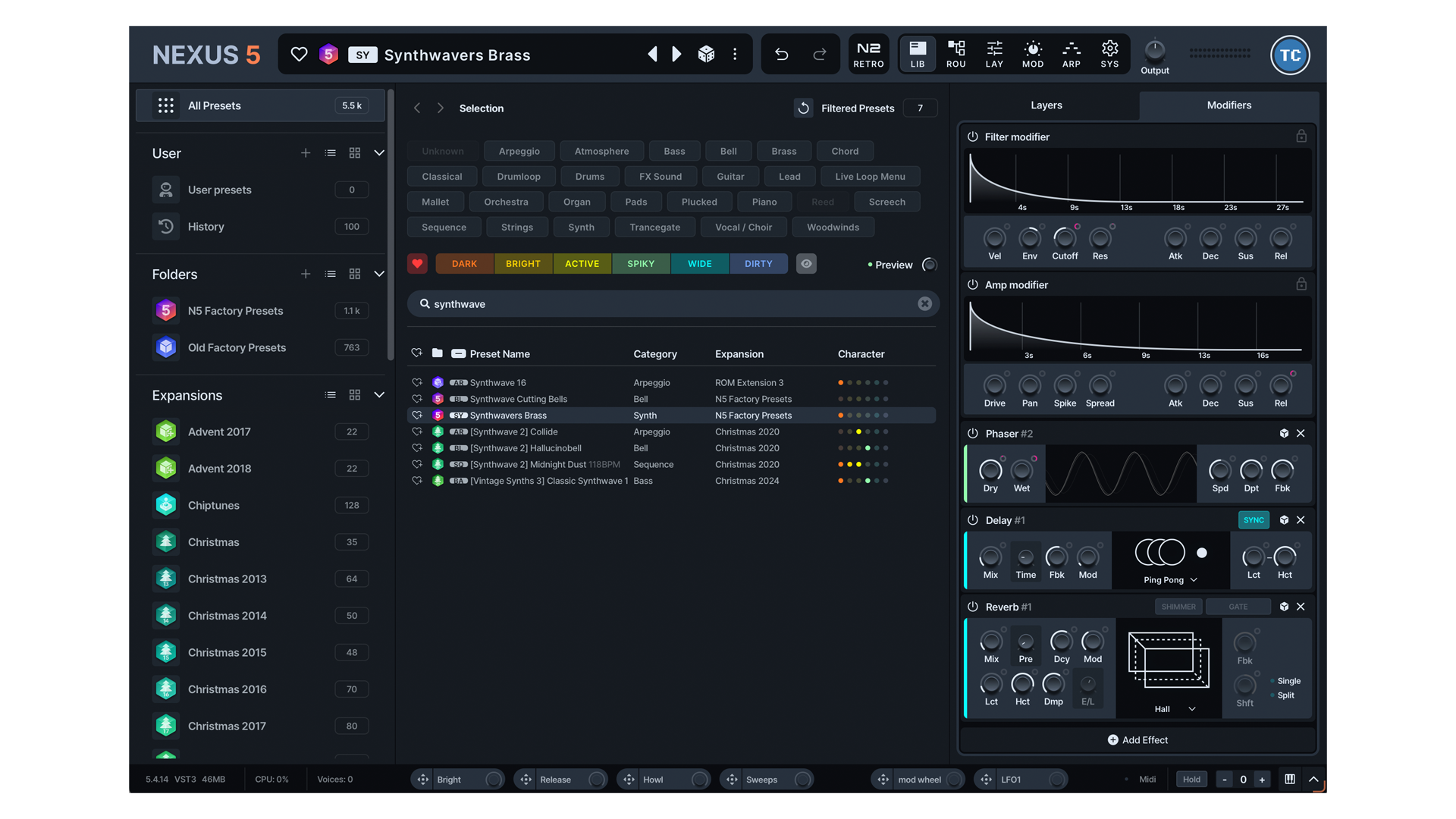Select the Chiptunes expansion
1456x819 pixels.
coord(260,505)
